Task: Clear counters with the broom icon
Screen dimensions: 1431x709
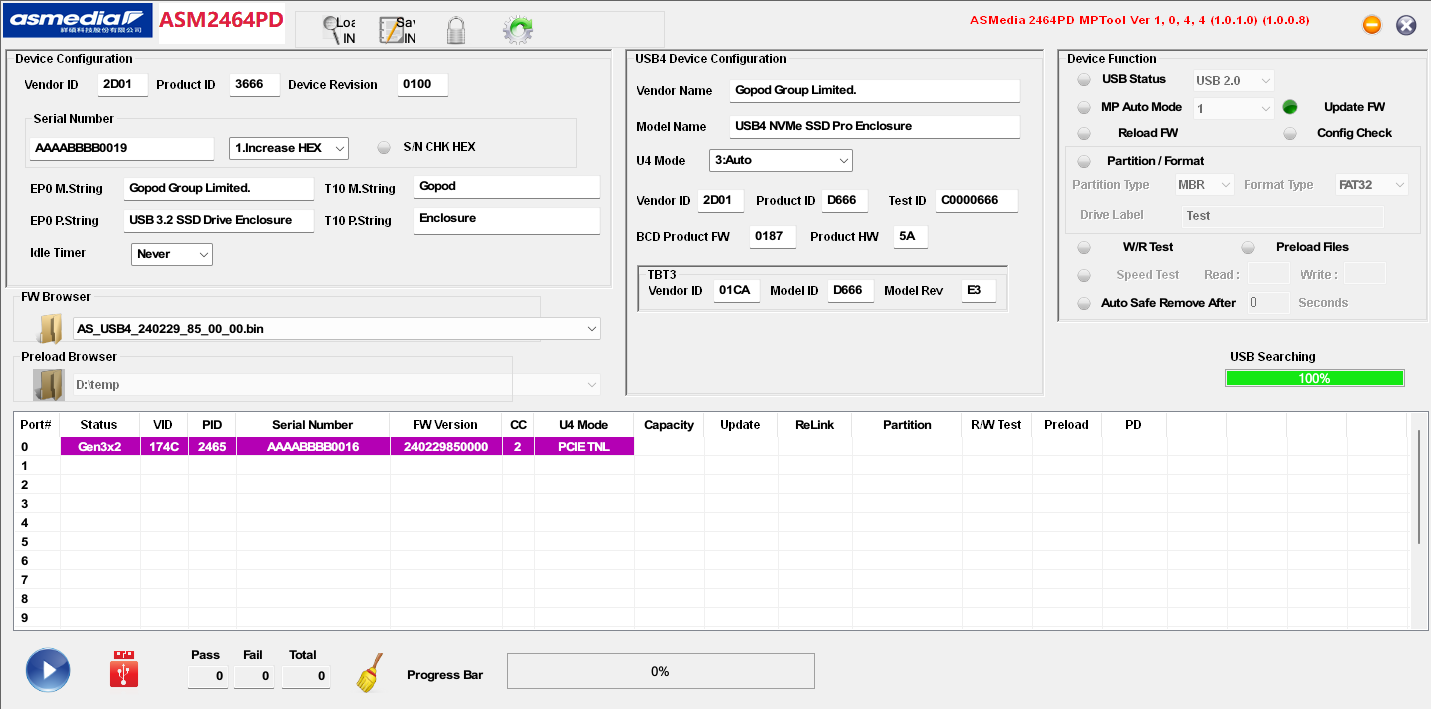Action: [370, 673]
